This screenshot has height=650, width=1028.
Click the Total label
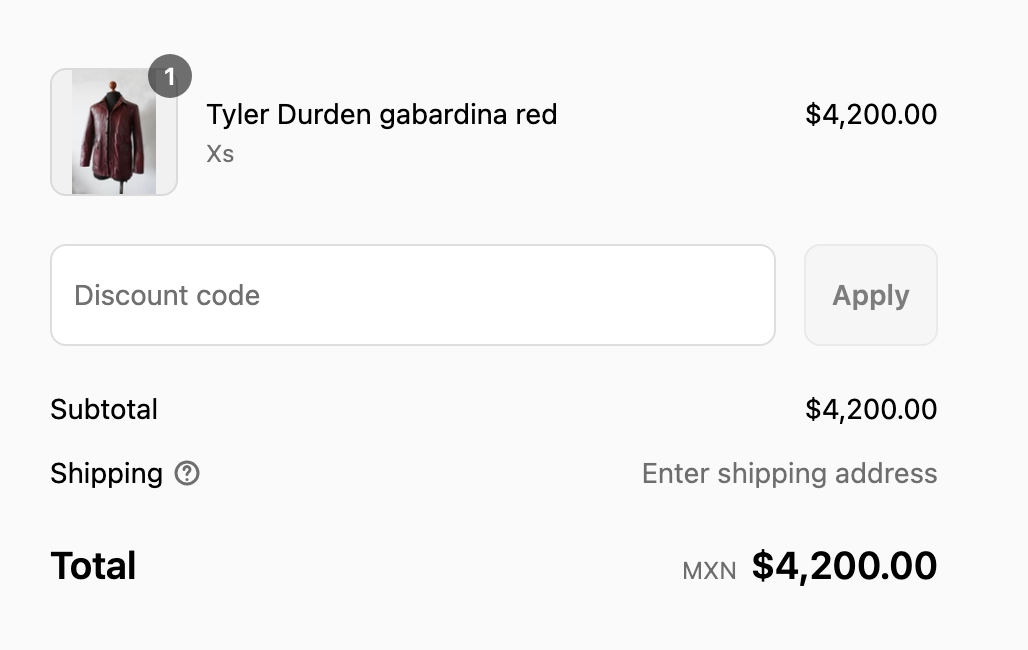pyautogui.click(x=93, y=565)
